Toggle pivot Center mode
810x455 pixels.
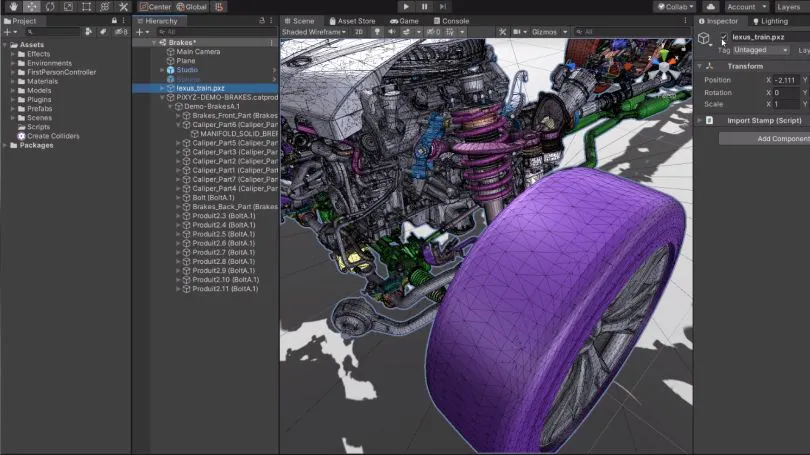pos(155,7)
